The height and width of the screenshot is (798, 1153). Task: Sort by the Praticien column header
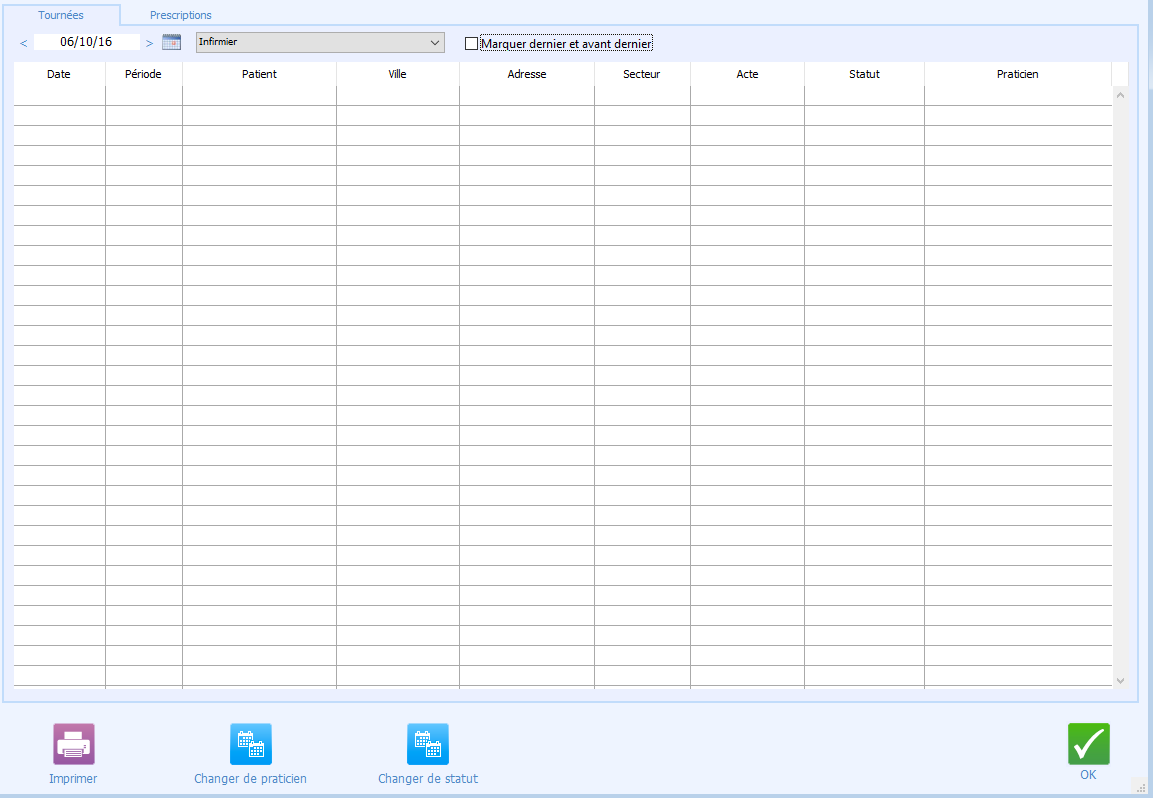[1018, 74]
